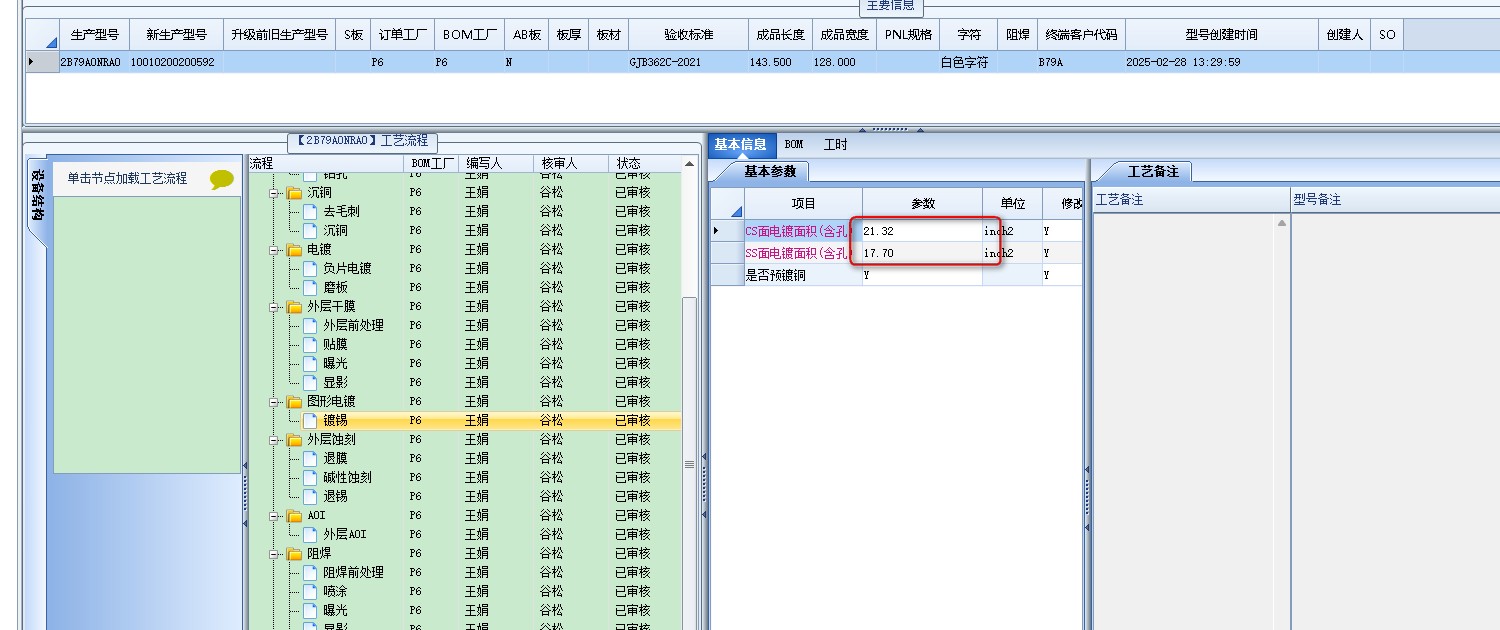Screen dimensions: 1500x630
Task: Click the document icon beside 外层AOI
Action: (x=310, y=535)
